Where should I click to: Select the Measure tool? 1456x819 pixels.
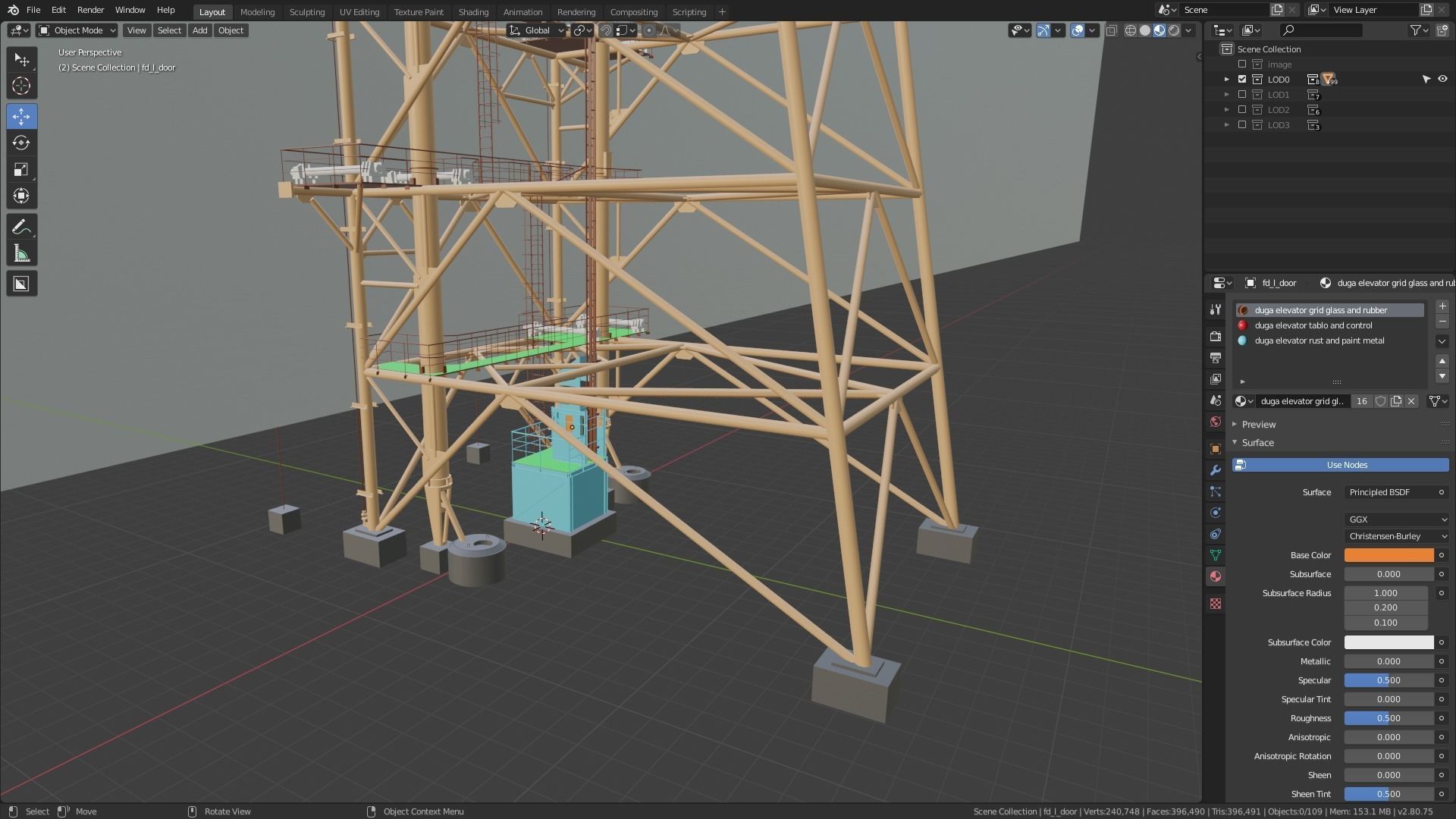[x=21, y=254]
